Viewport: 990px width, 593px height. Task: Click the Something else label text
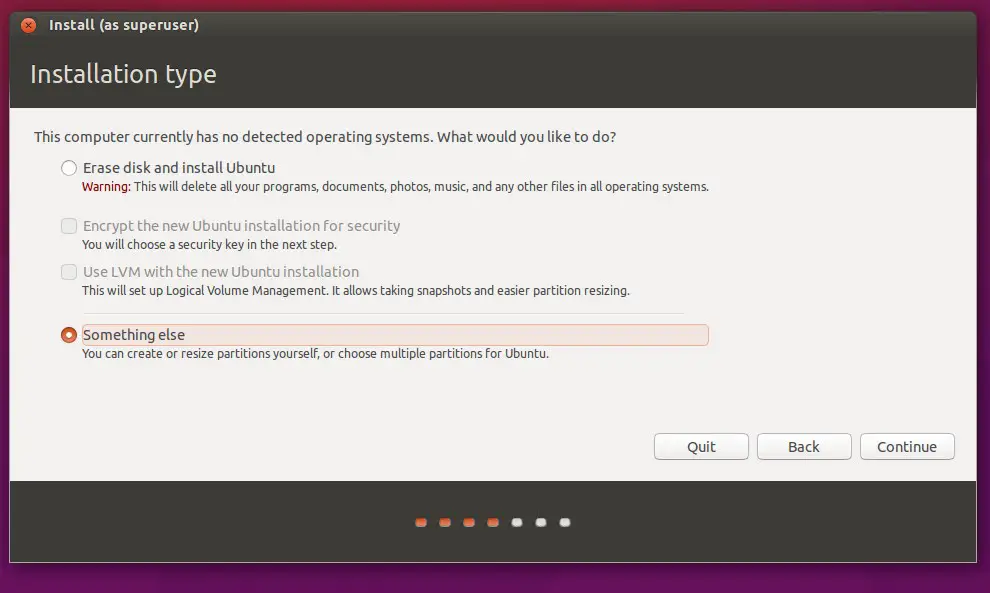(x=134, y=335)
